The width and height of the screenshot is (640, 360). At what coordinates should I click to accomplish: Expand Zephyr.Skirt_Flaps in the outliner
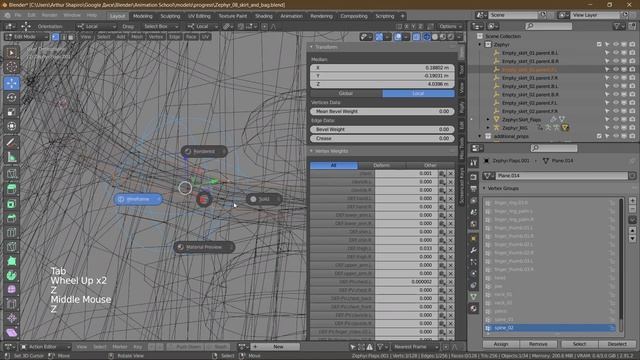click(488, 120)
